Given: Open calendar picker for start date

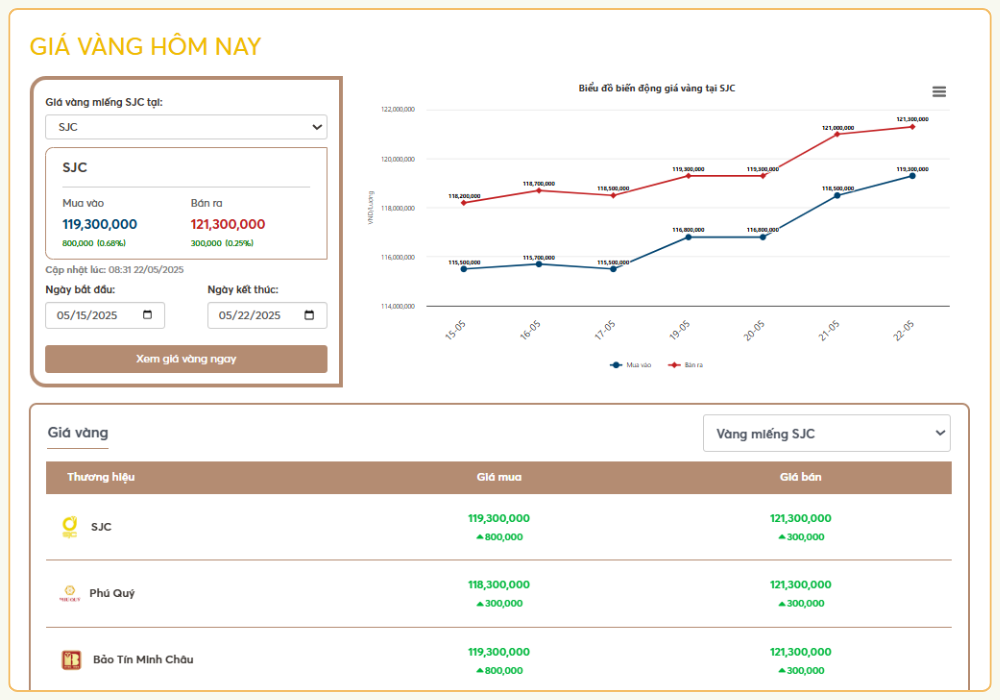Looking at the screenshot, I should tap(147, 315).
